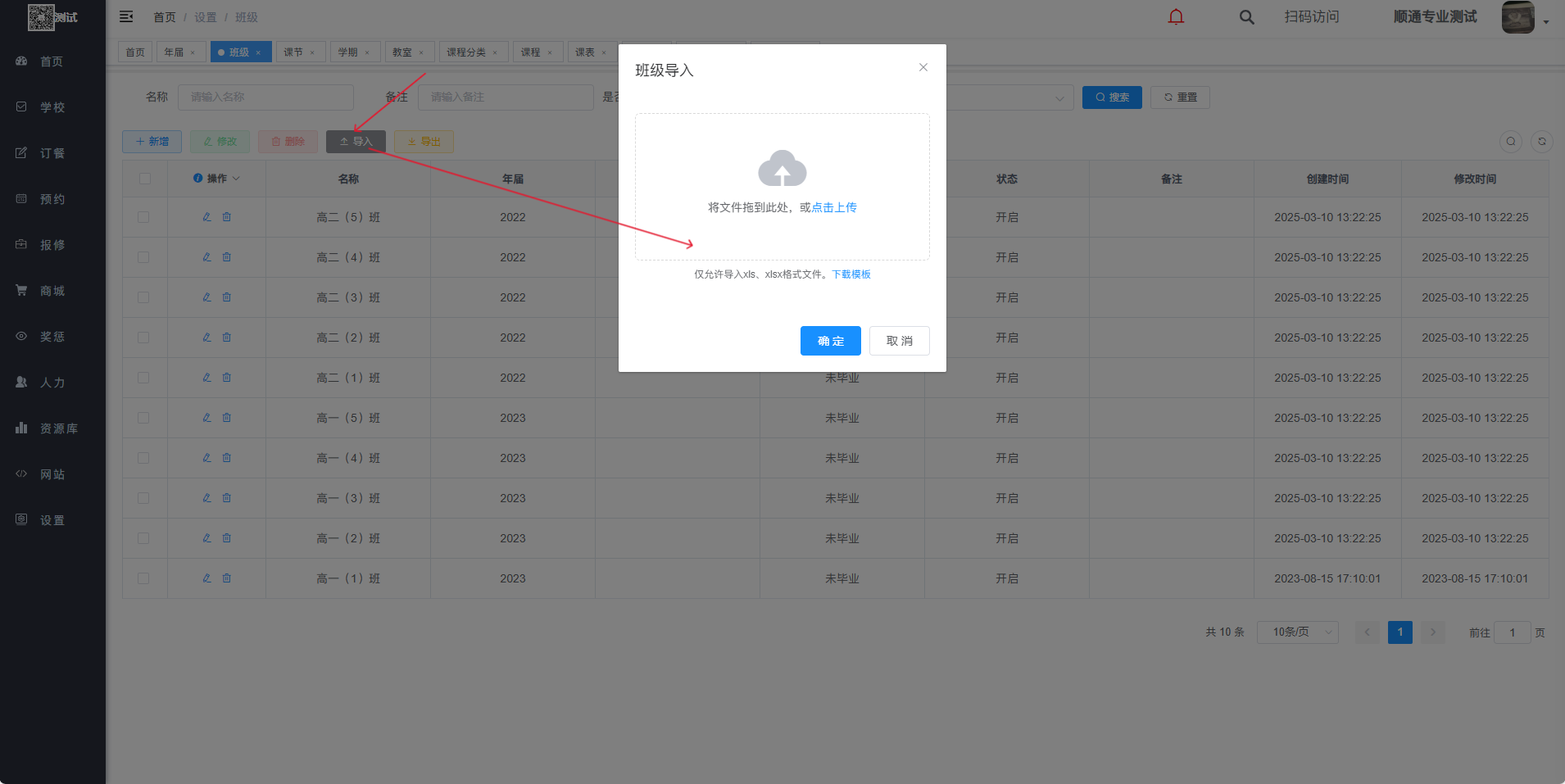Open 预约 in the sidebar

click(52, 199)
